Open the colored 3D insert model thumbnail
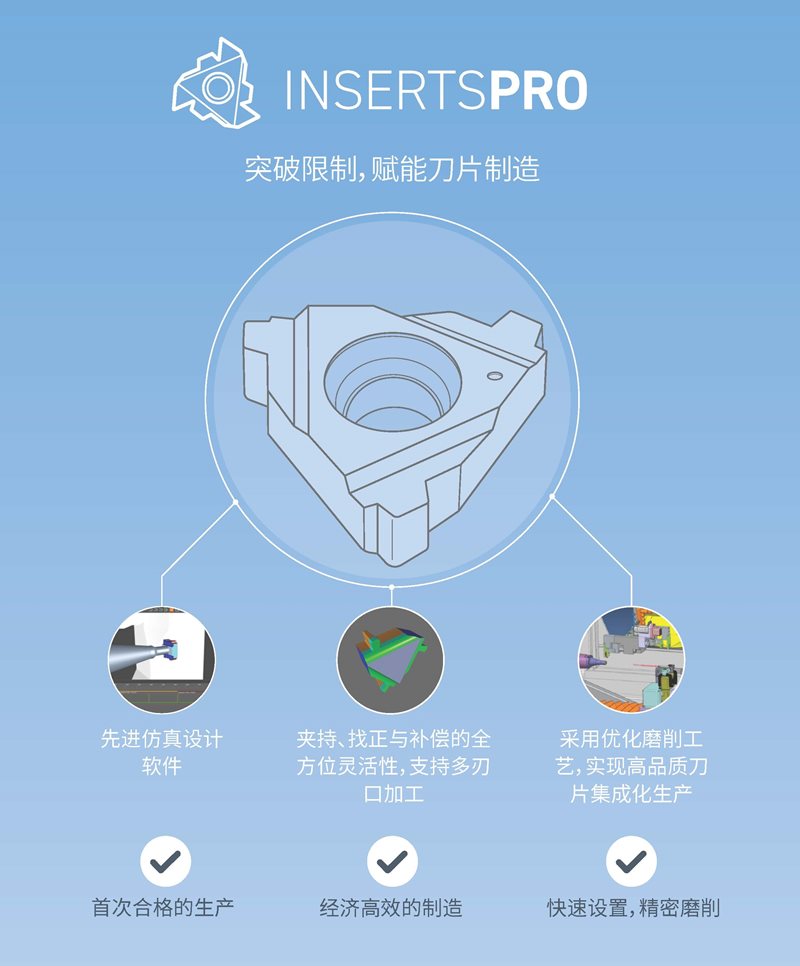This screenshot has width=800, height=966. (x=390, y=660)
